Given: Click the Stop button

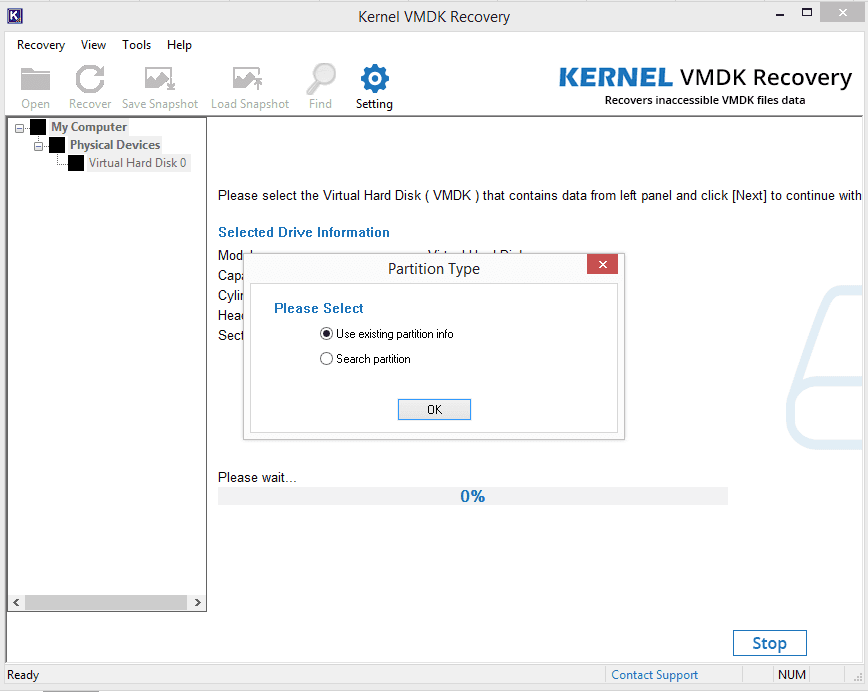Looking at the screenshot, I should [x=769, y=643].
